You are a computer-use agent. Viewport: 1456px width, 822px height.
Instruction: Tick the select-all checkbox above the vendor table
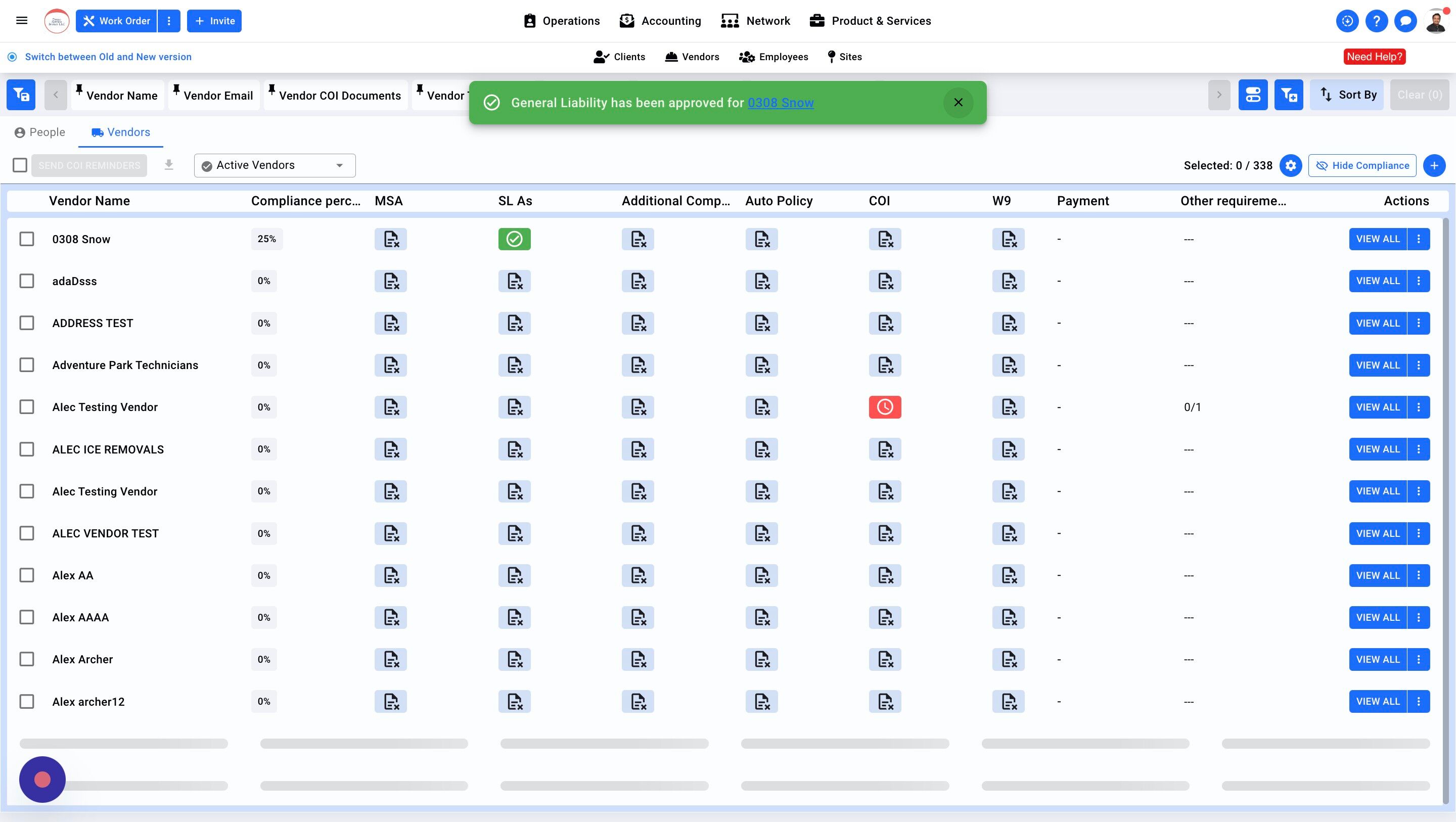coord(20,165)
